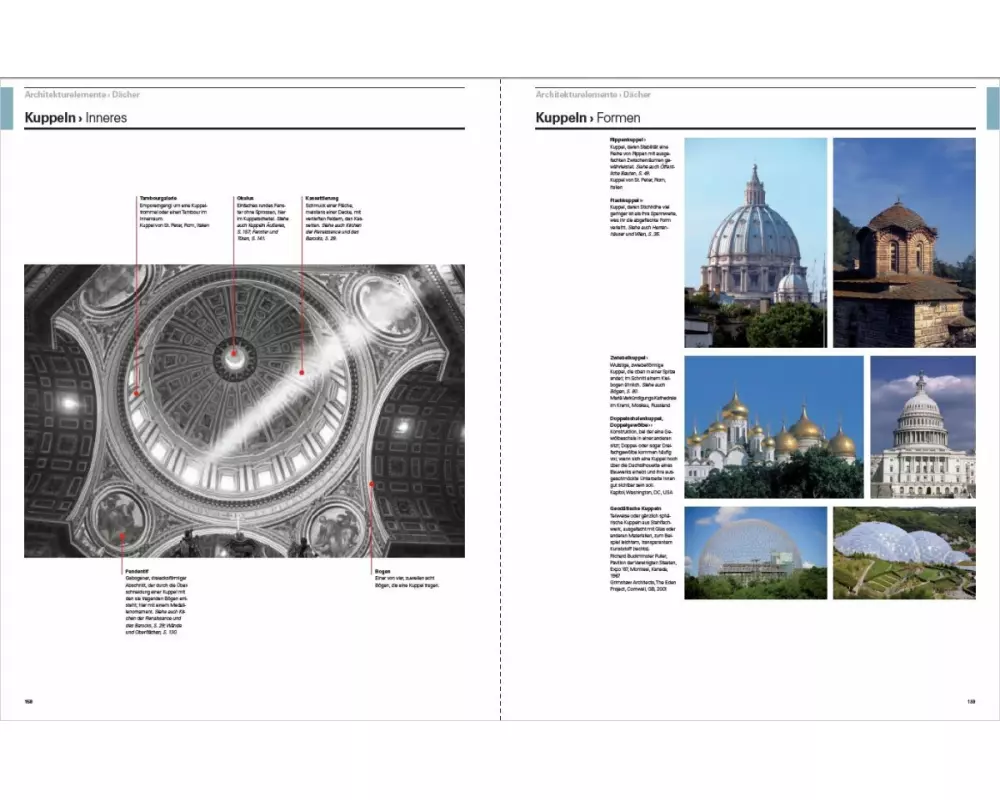Click right page 'Architekturelemente › Dächer' breadcrumb

coord(593,94)
